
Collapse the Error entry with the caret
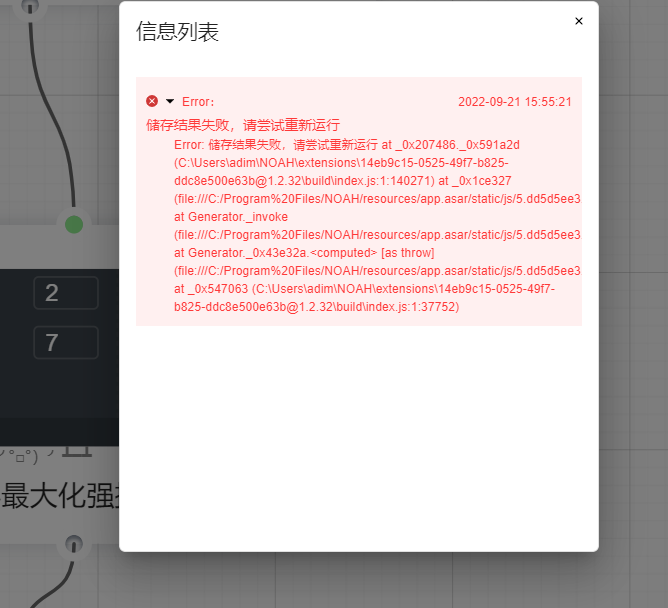point(169,101)
